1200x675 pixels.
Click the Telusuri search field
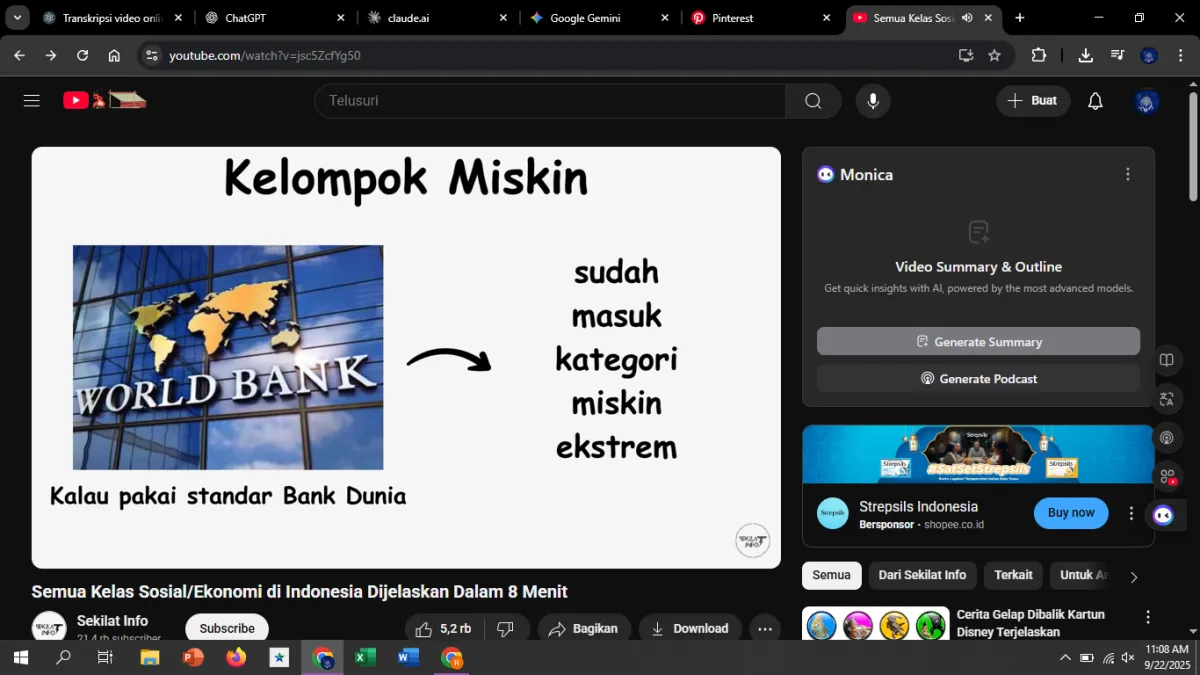click(550, 101)
